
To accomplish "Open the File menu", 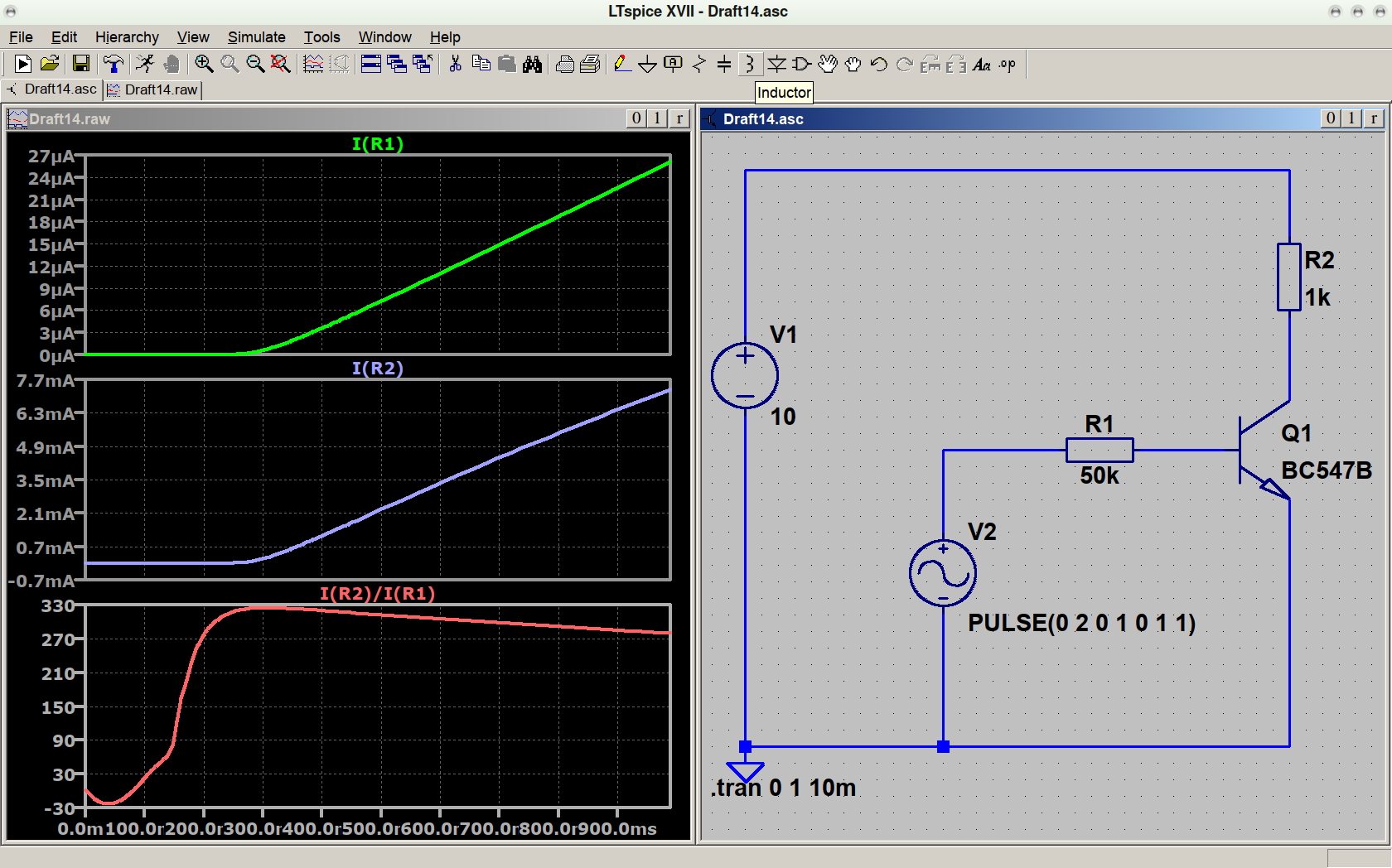I will tap(21, 37).
